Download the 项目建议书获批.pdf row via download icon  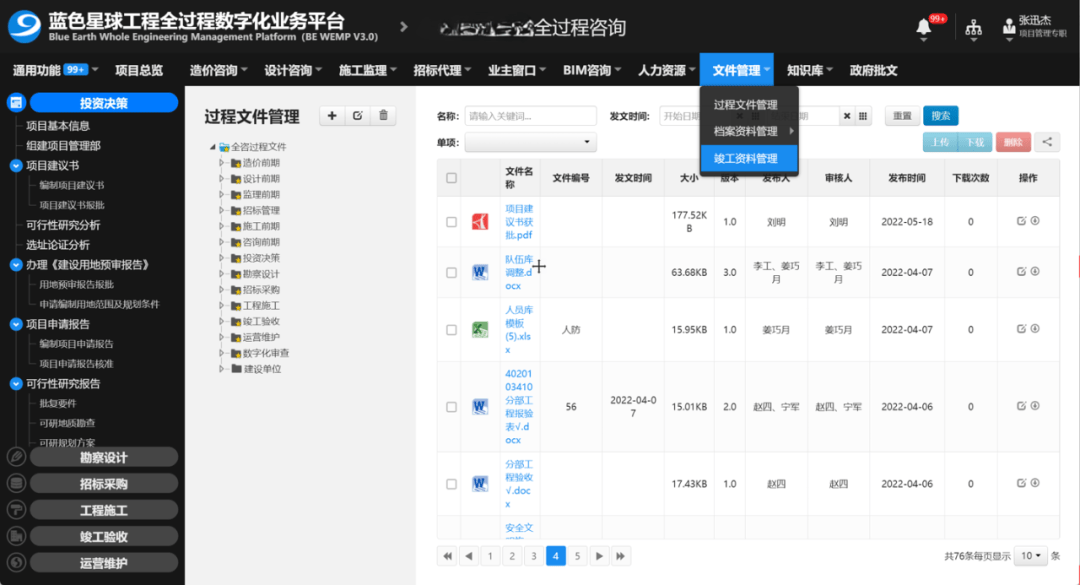1035,221
